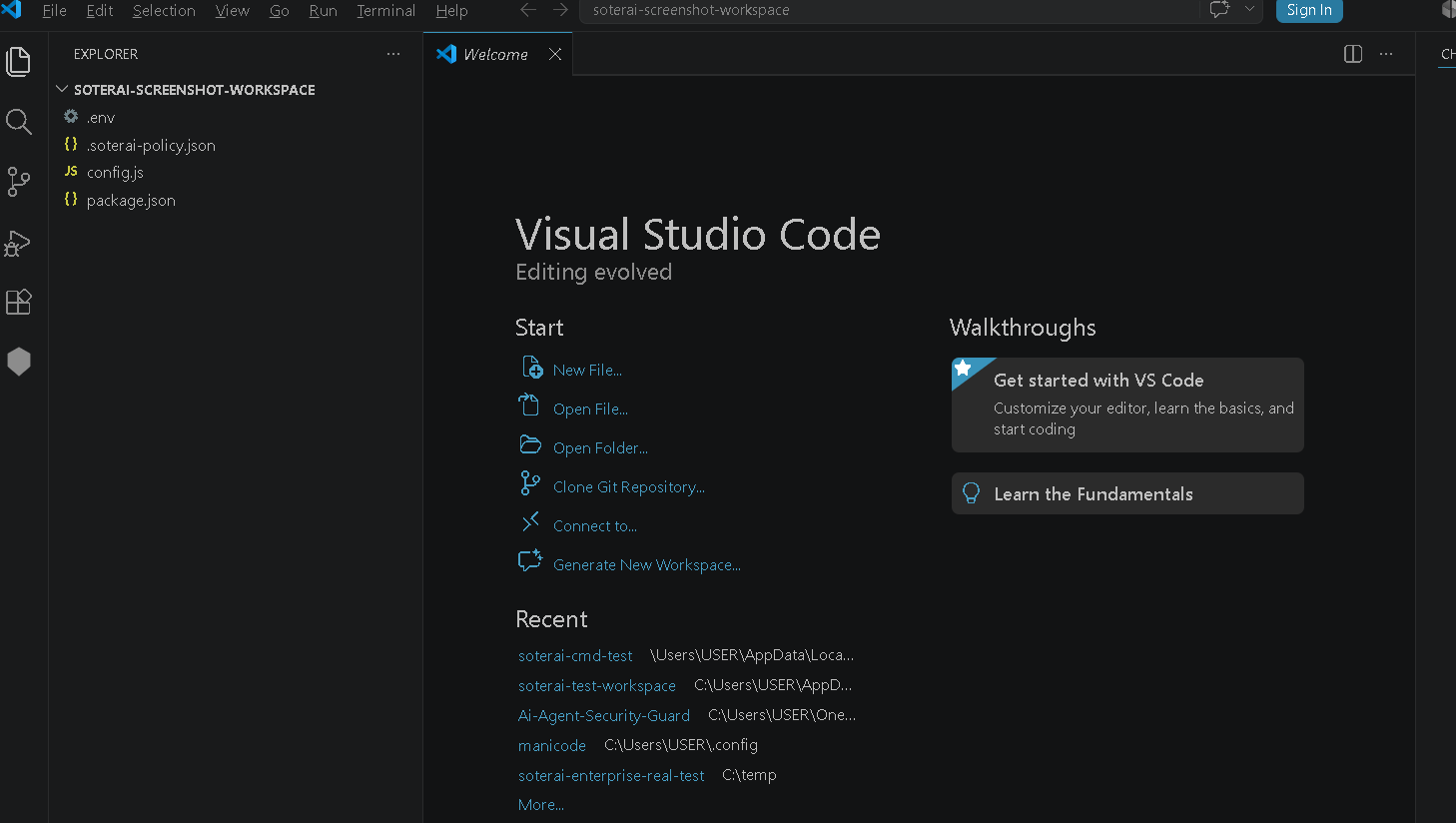1456x823 pixels.
Task: Open Get started with VS Code walkthrough
Action: pos(1127,405)
